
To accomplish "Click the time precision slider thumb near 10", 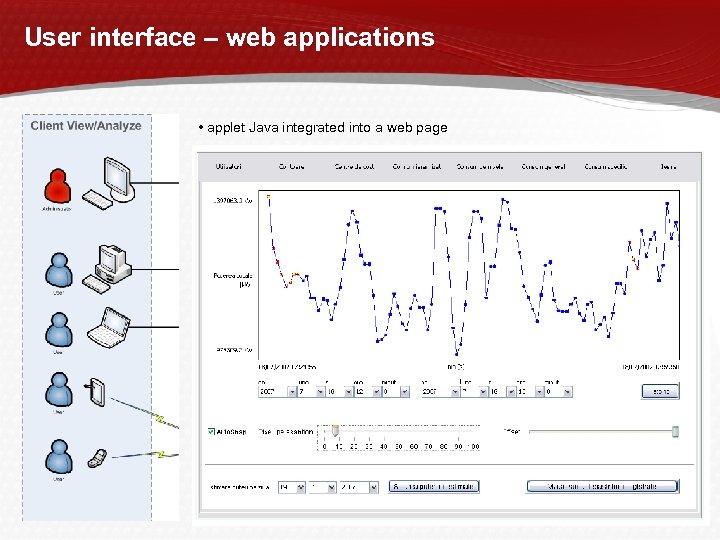I will (x=335, y=431).
